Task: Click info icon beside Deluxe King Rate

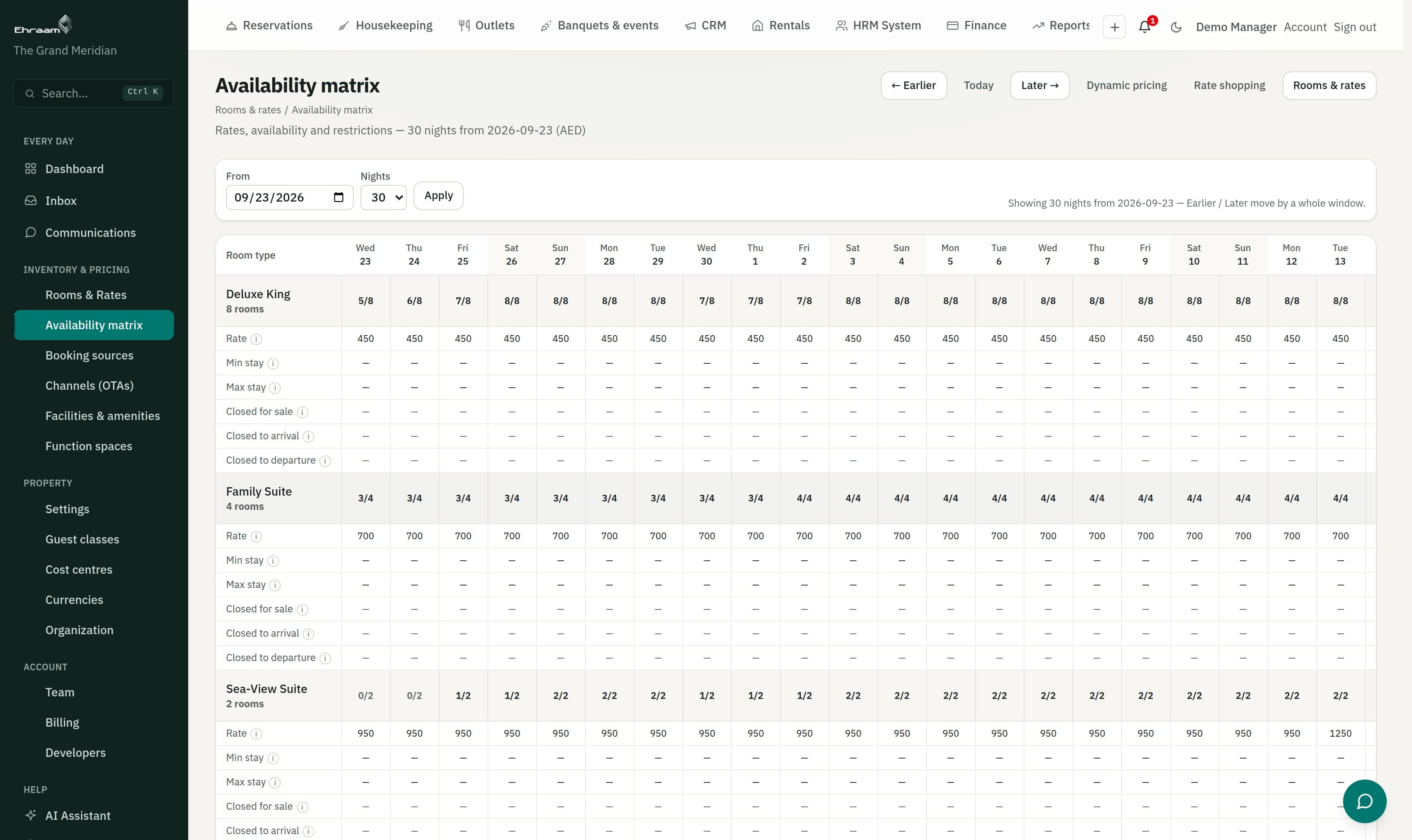Action: pos(256,339)
